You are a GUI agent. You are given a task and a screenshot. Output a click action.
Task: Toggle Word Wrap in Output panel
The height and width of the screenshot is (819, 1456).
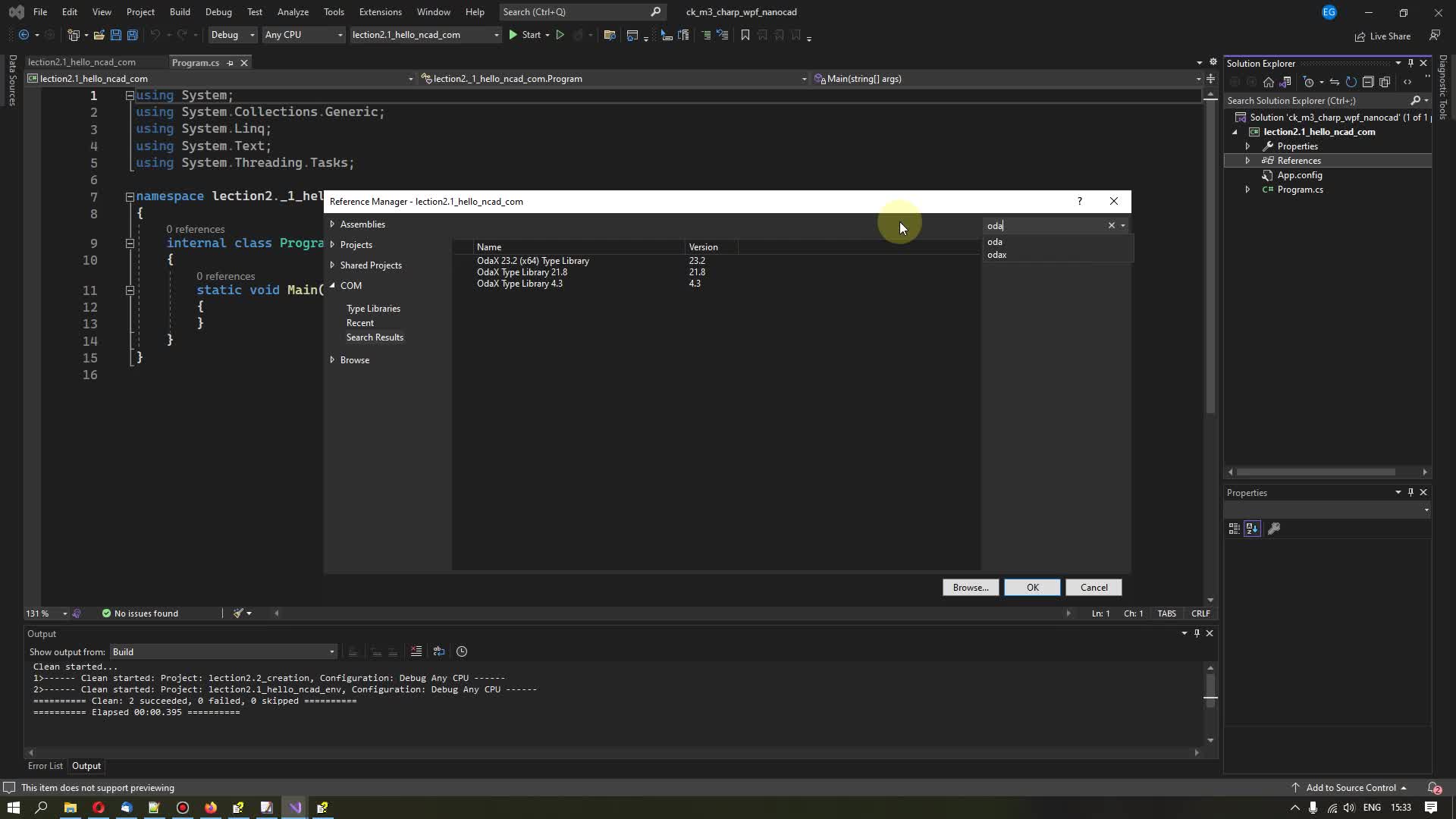439,651
